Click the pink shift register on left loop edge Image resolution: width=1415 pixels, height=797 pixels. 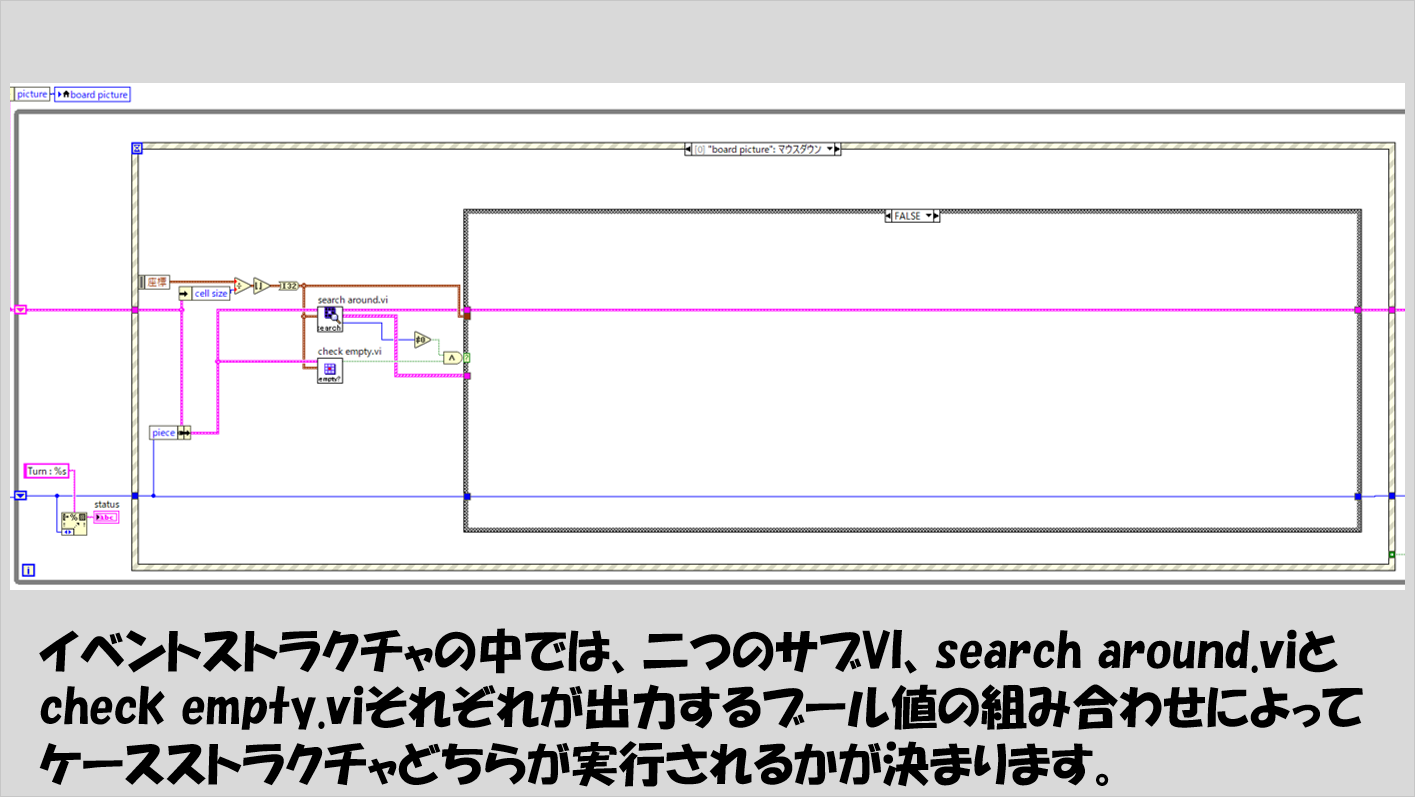coord(20,310)
